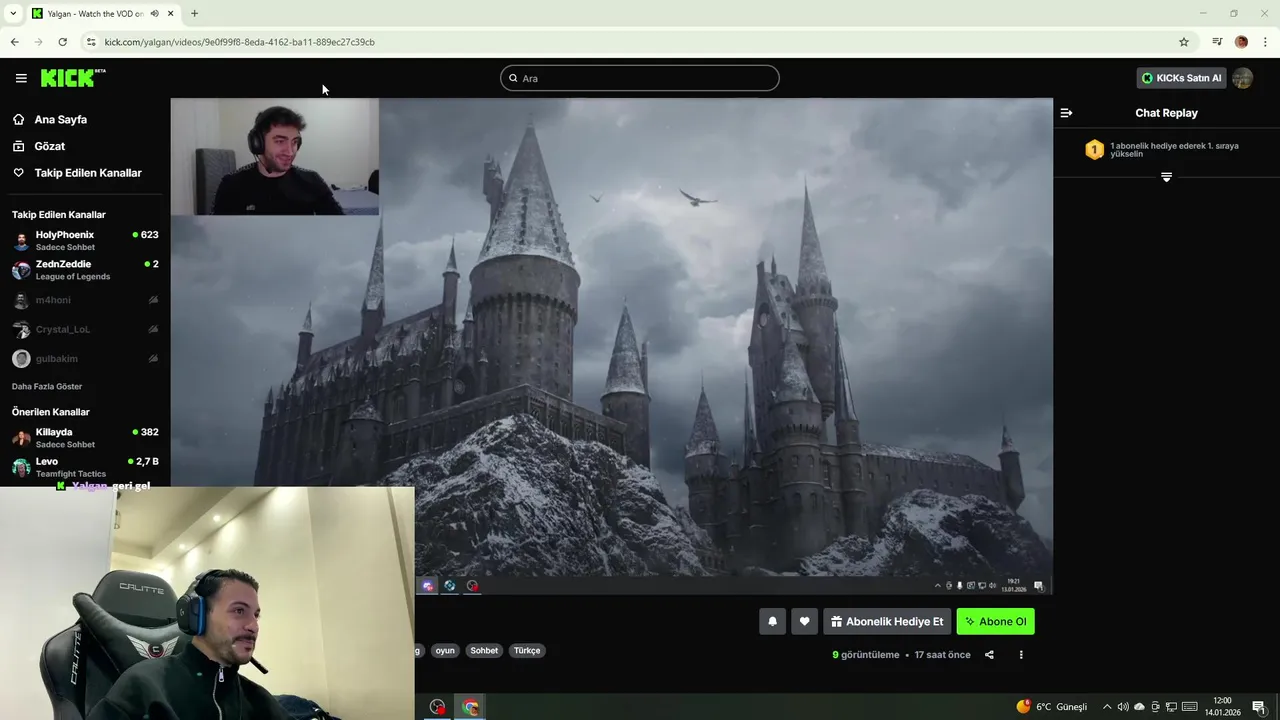Image resolution: width=1280 pixels, height=720 pixels.
Task: Open the network icon in the system tray
Action: pos(1171,707)
